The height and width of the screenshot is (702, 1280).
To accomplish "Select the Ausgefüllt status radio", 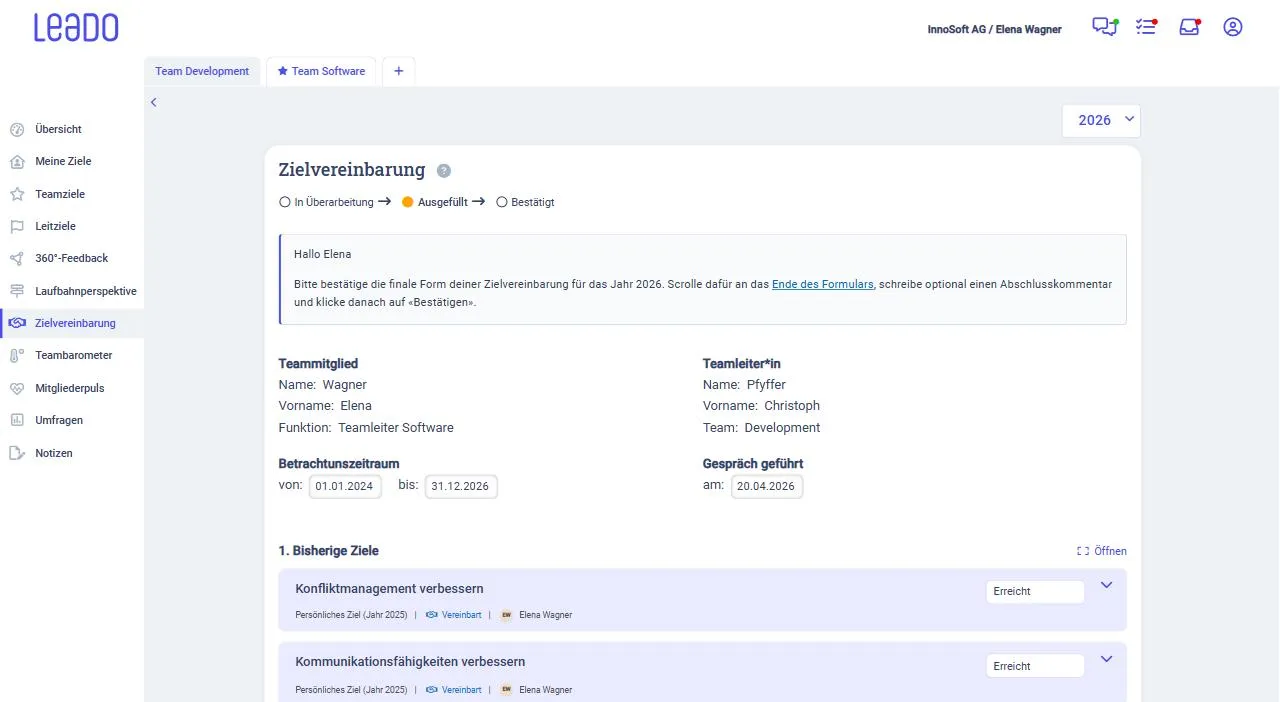I will click(x=407, y=202).
